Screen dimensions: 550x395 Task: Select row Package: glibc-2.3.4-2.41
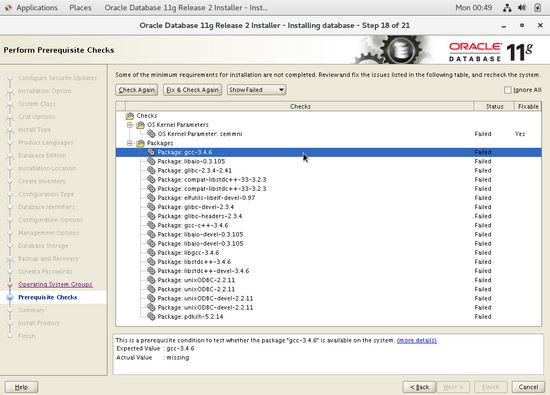(329, 170)
